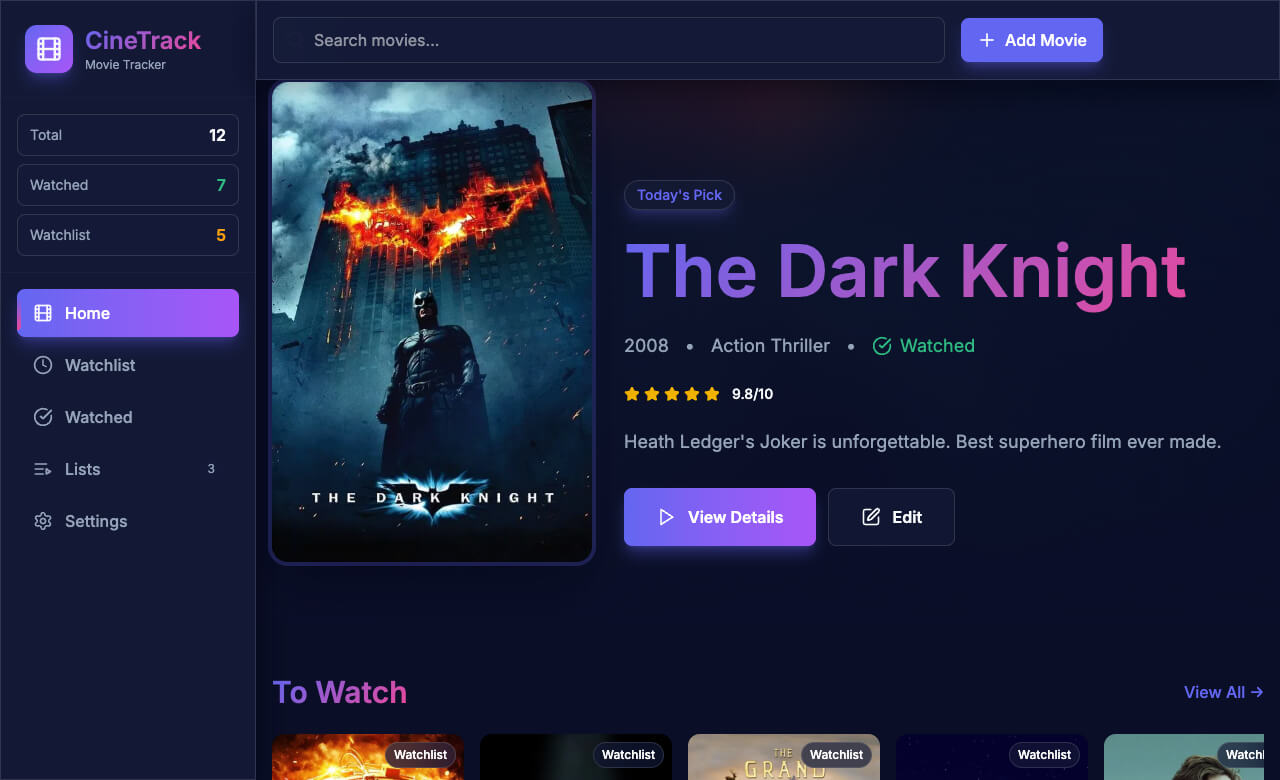Click the Today's Pick pill badge

click(679, 195)
